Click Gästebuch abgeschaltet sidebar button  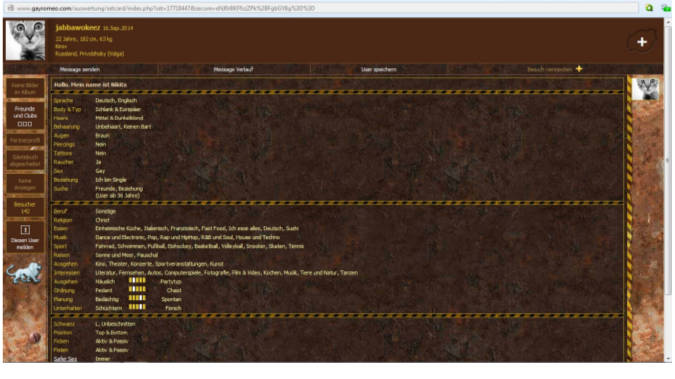click(x=25, y=160)
